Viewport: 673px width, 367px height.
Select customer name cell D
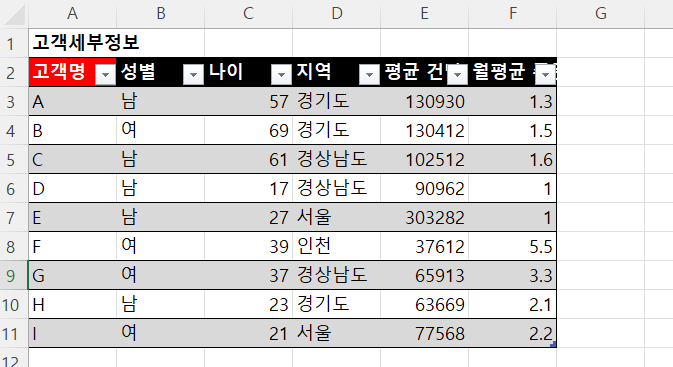(73, 188)
